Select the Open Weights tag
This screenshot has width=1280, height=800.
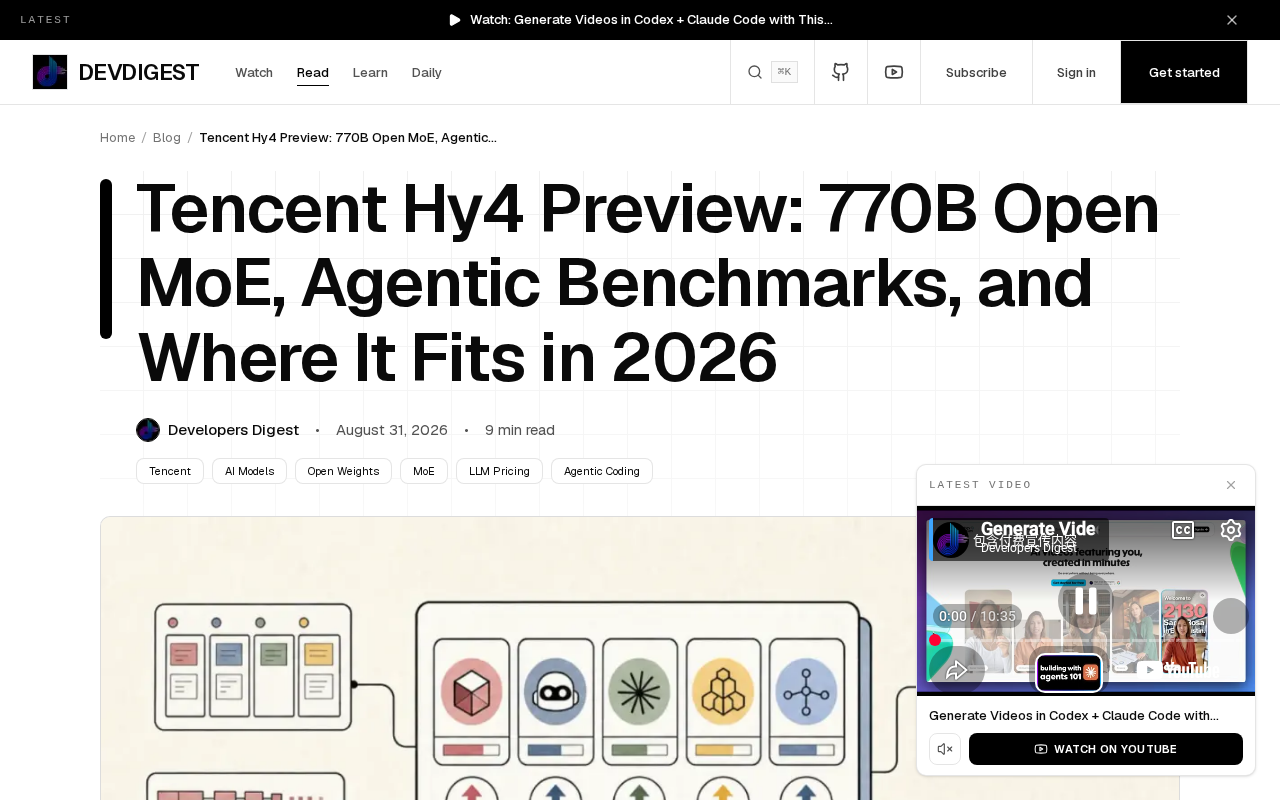tap(343, 471)
